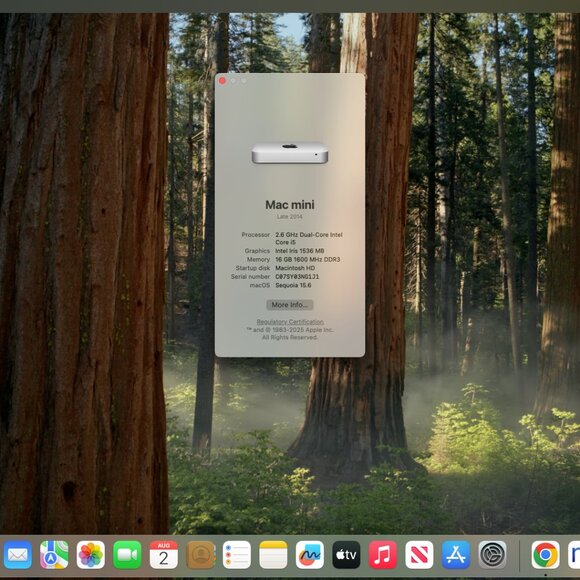Launch Freeform from the Dock
This screenshot has width=580, height=580.
(x=310, y=554)
